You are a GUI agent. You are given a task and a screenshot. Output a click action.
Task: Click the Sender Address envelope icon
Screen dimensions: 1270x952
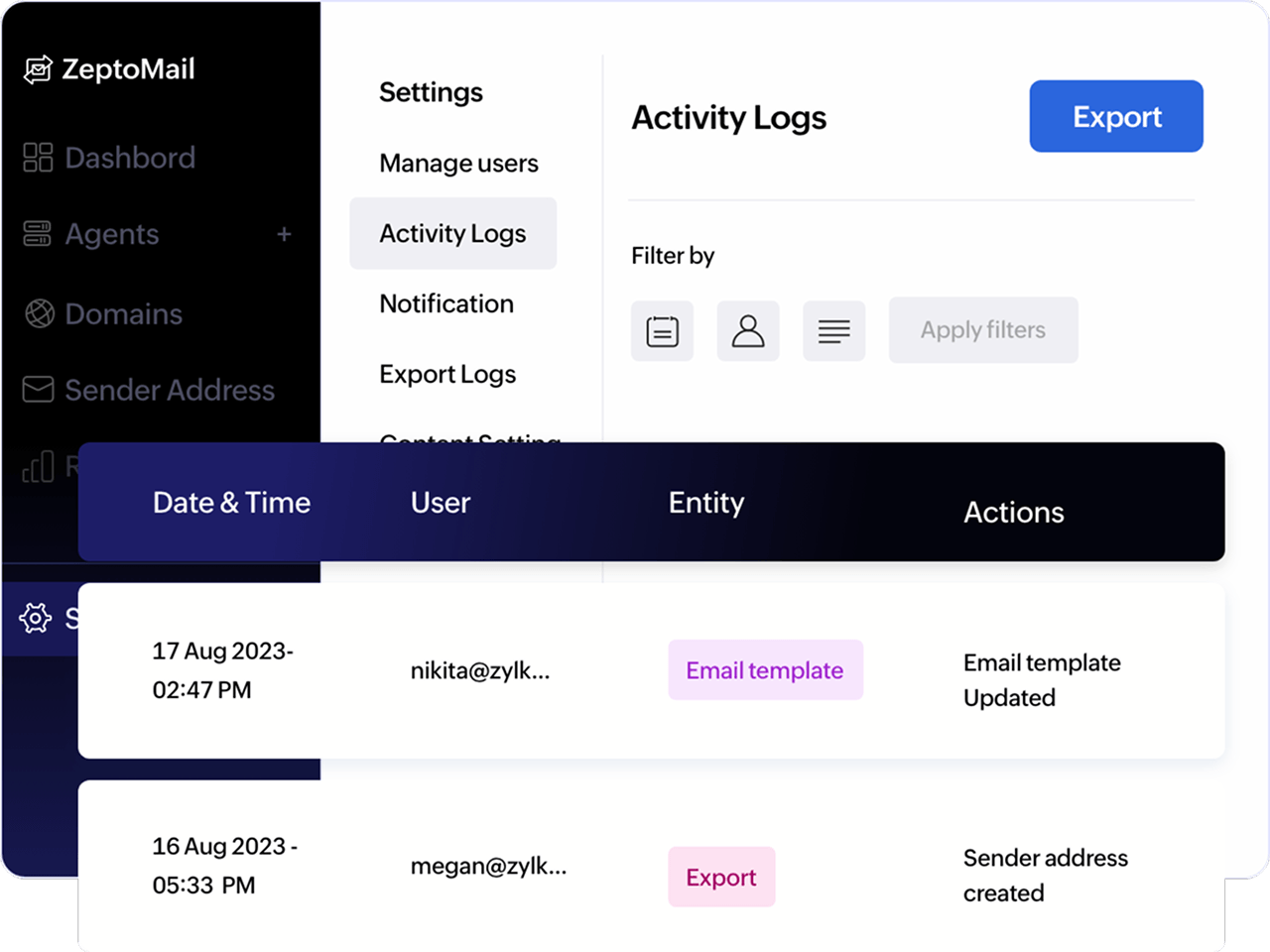click(x=38, y=390)
